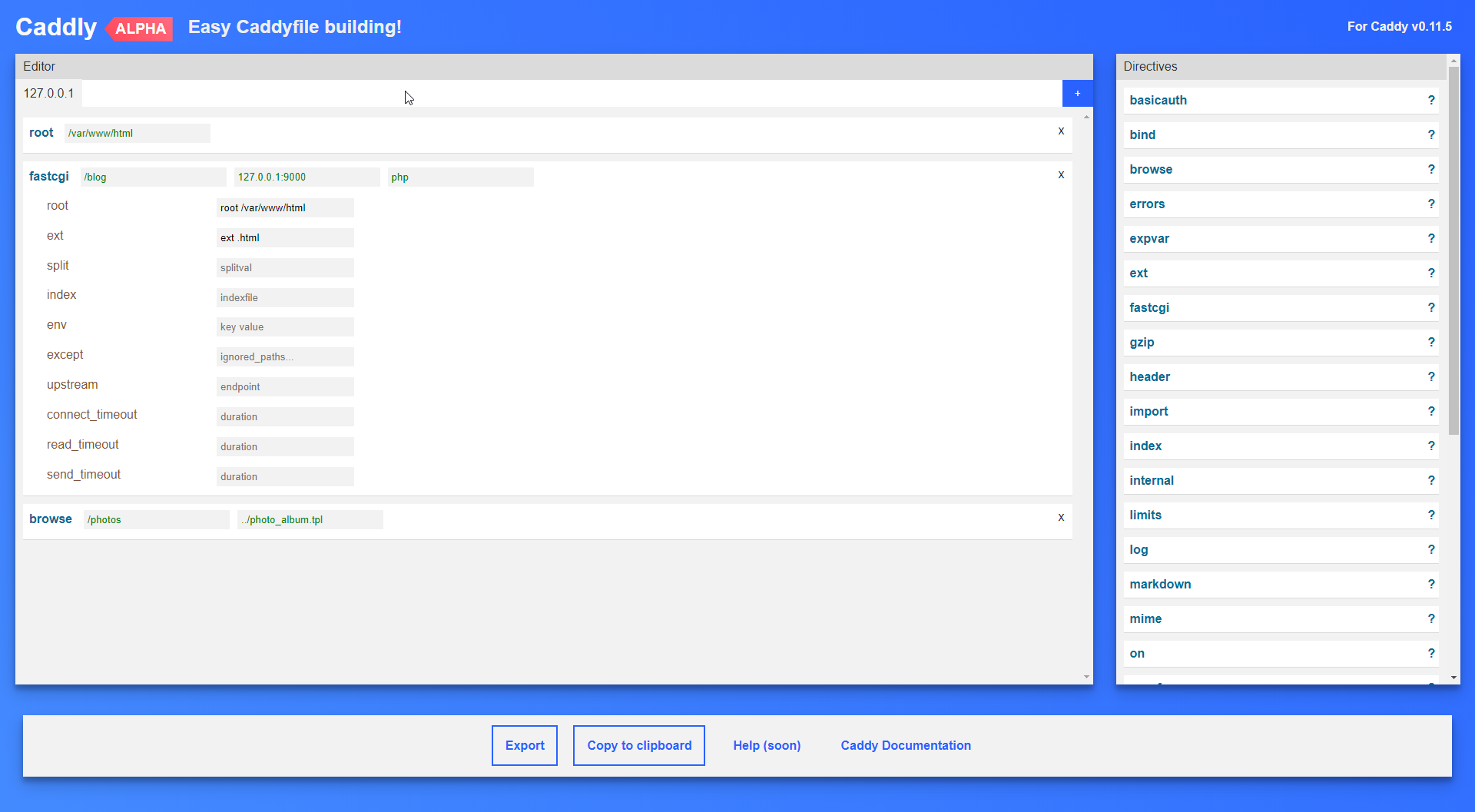Open help for import directive
This screenshot has width=1475, height=812.
1431,411
